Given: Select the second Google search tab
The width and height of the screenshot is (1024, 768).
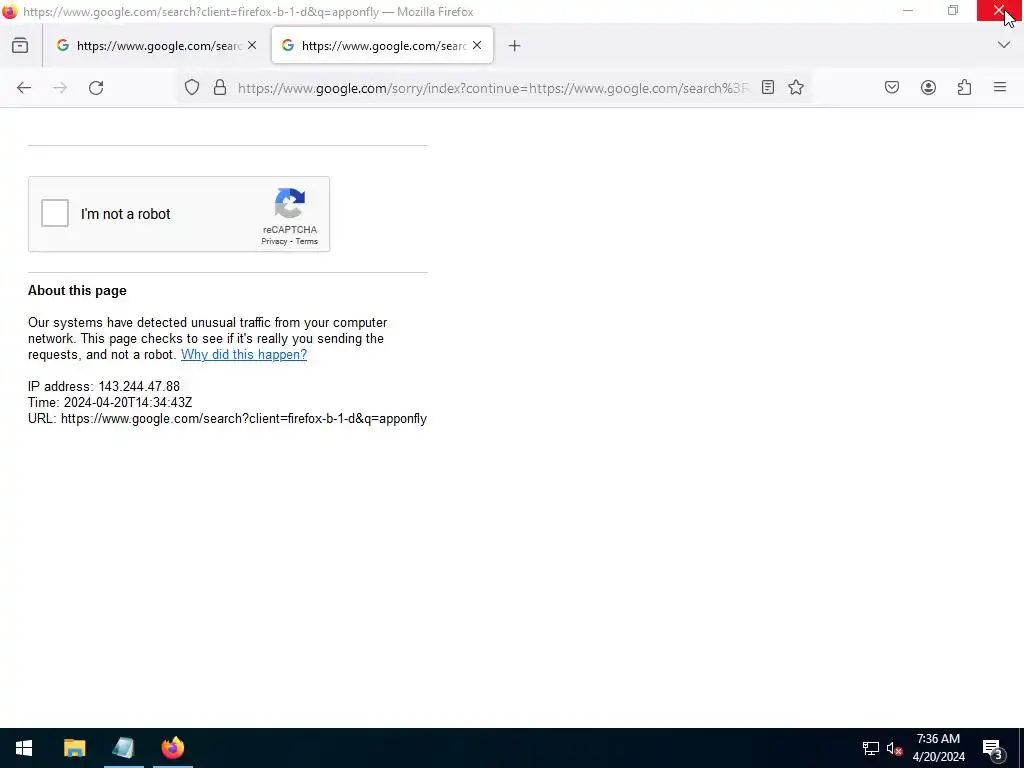Looking at the screenshot, I should [x=382, y=46].
